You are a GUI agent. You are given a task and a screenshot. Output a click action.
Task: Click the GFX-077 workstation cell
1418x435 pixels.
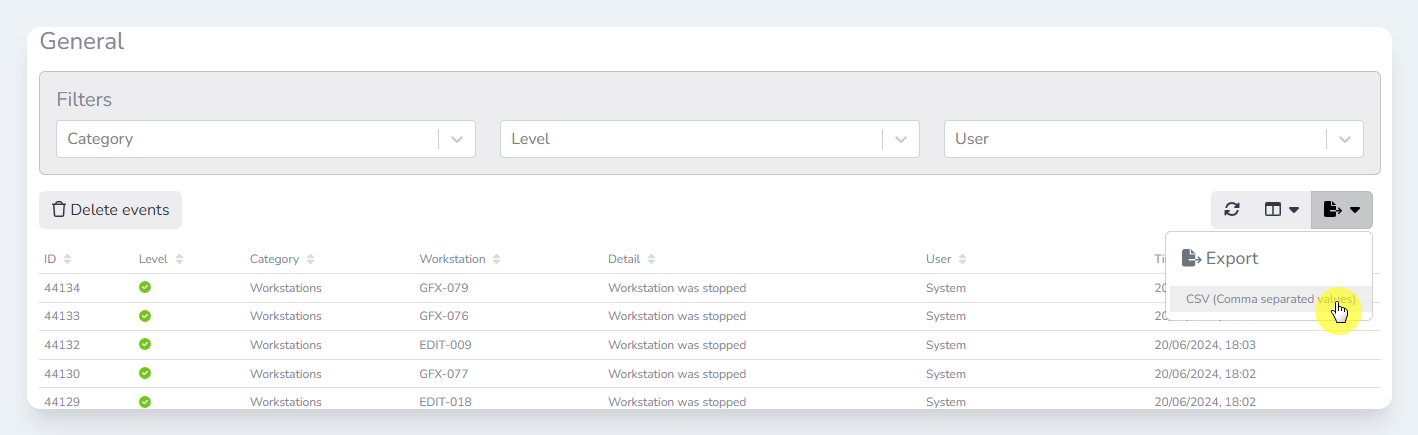pos(444,374)
